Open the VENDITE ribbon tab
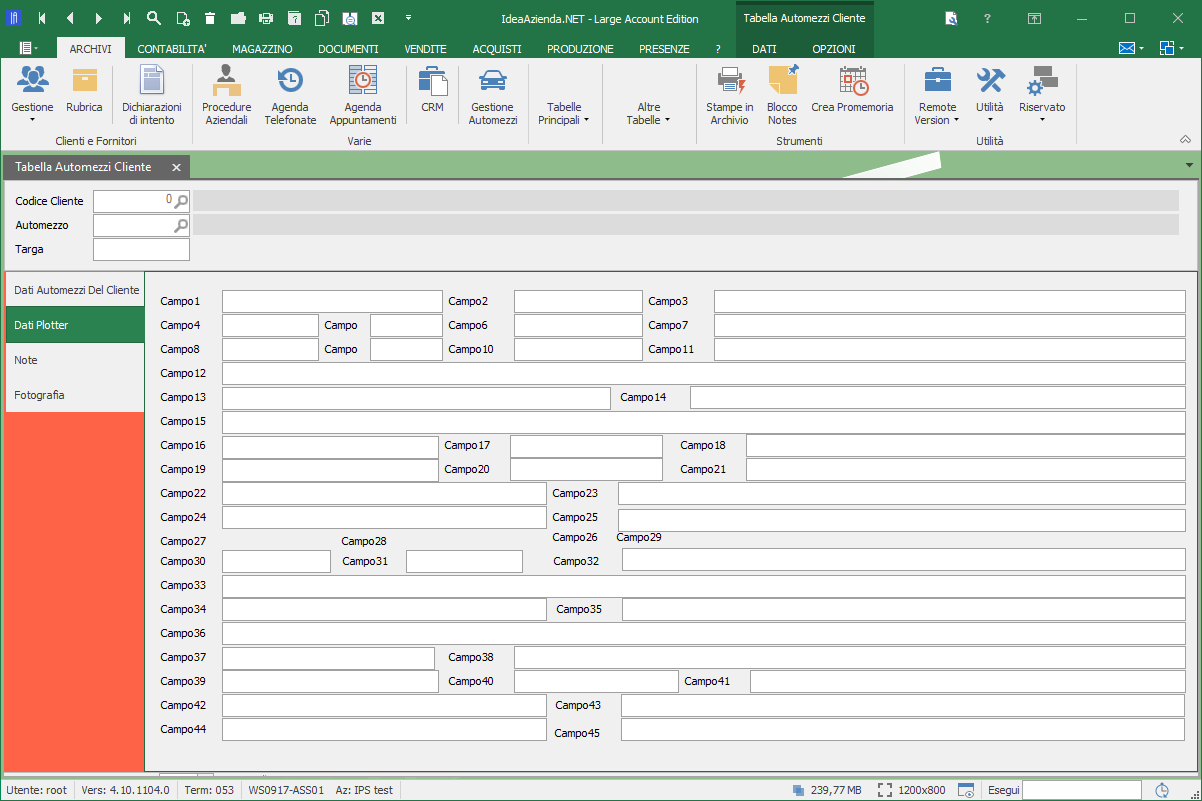The height and width of the screenshot is (801, 1202). (x=425, y=48)
